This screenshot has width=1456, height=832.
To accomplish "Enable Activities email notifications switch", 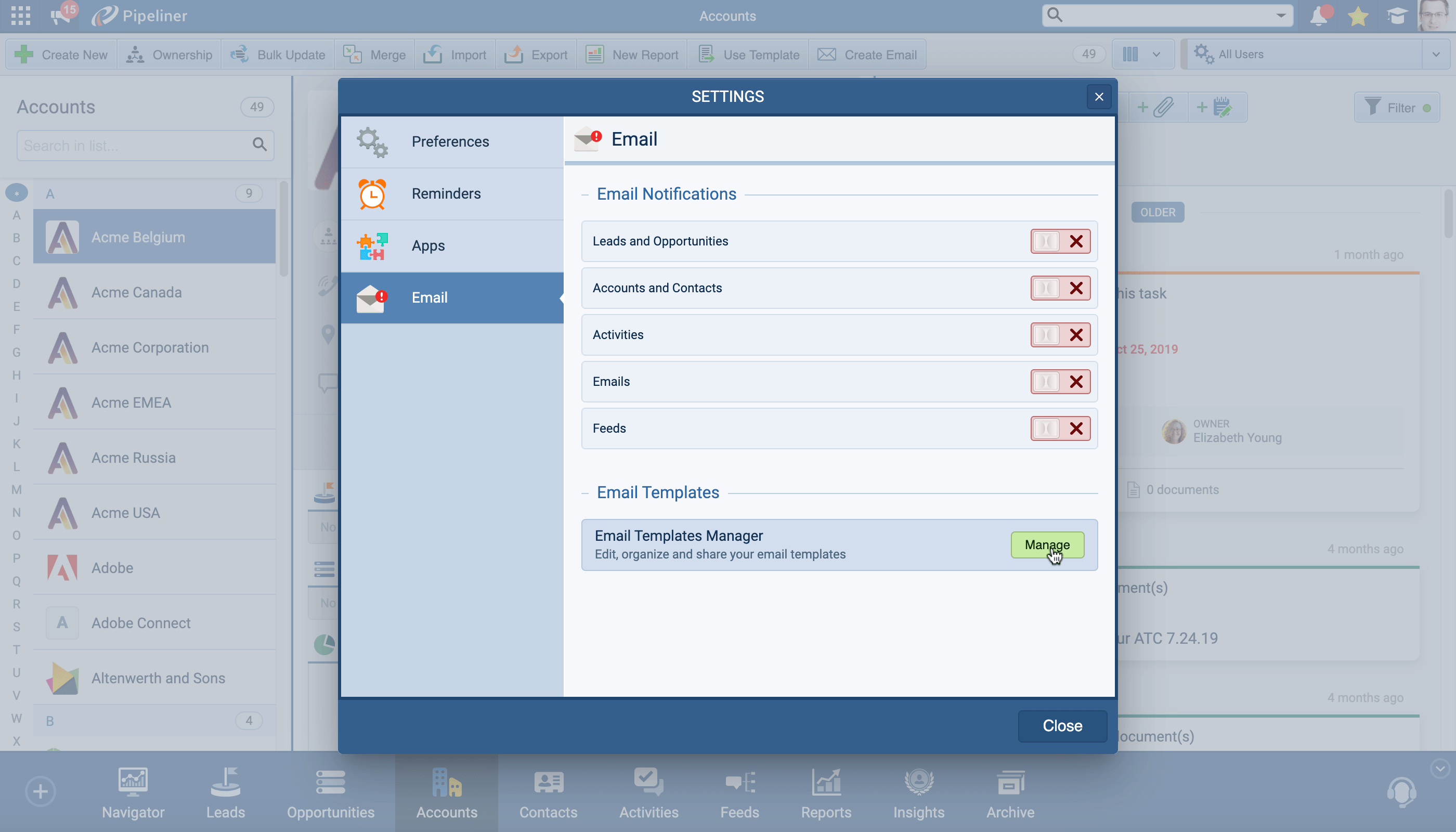I will coord(1060,335).
